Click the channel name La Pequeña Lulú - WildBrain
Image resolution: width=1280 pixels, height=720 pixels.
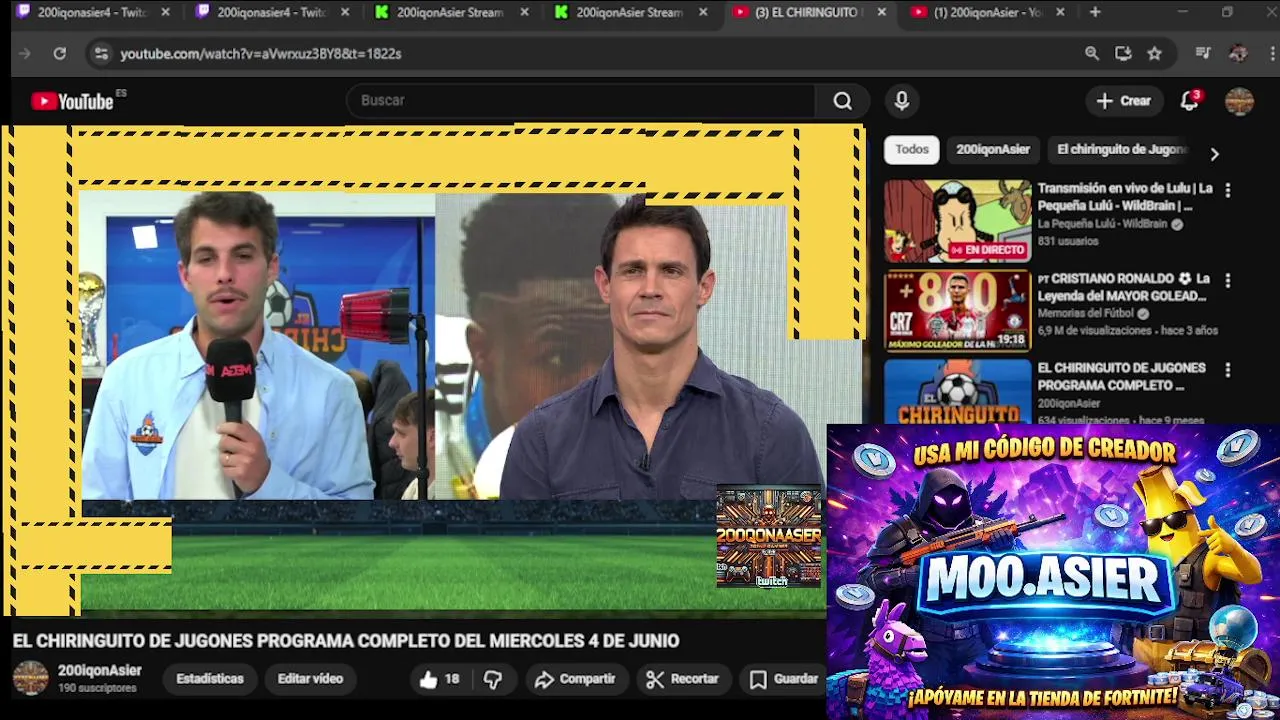click(x=1102, y=224)
